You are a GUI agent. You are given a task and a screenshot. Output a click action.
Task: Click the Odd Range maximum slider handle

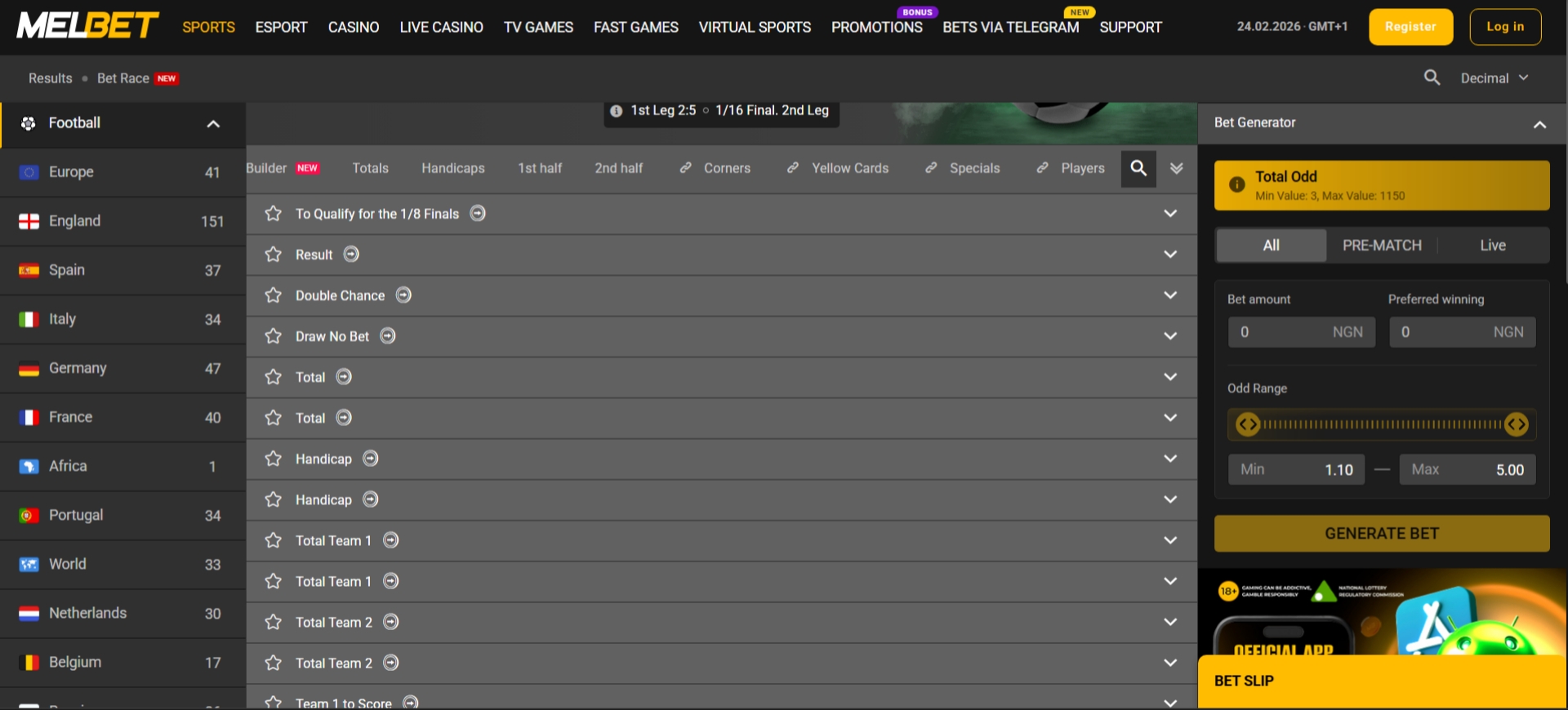point(1517,424)
